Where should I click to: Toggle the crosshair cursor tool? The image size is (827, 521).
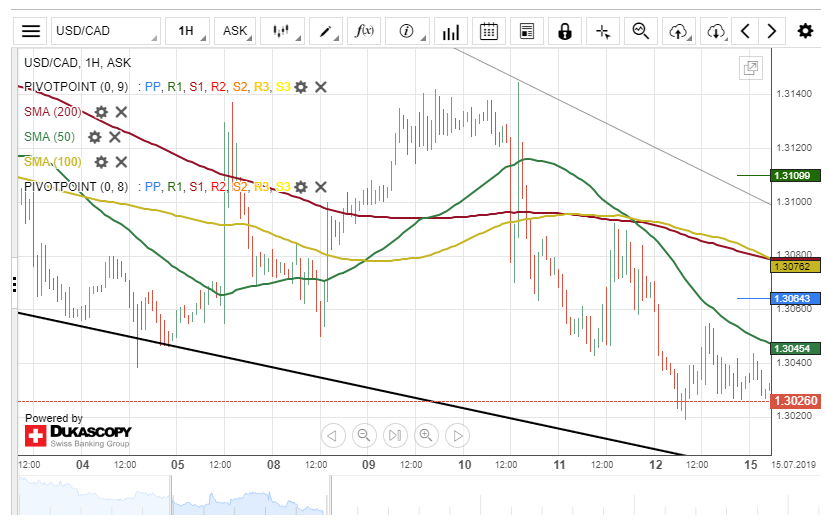tap(602, 31)
